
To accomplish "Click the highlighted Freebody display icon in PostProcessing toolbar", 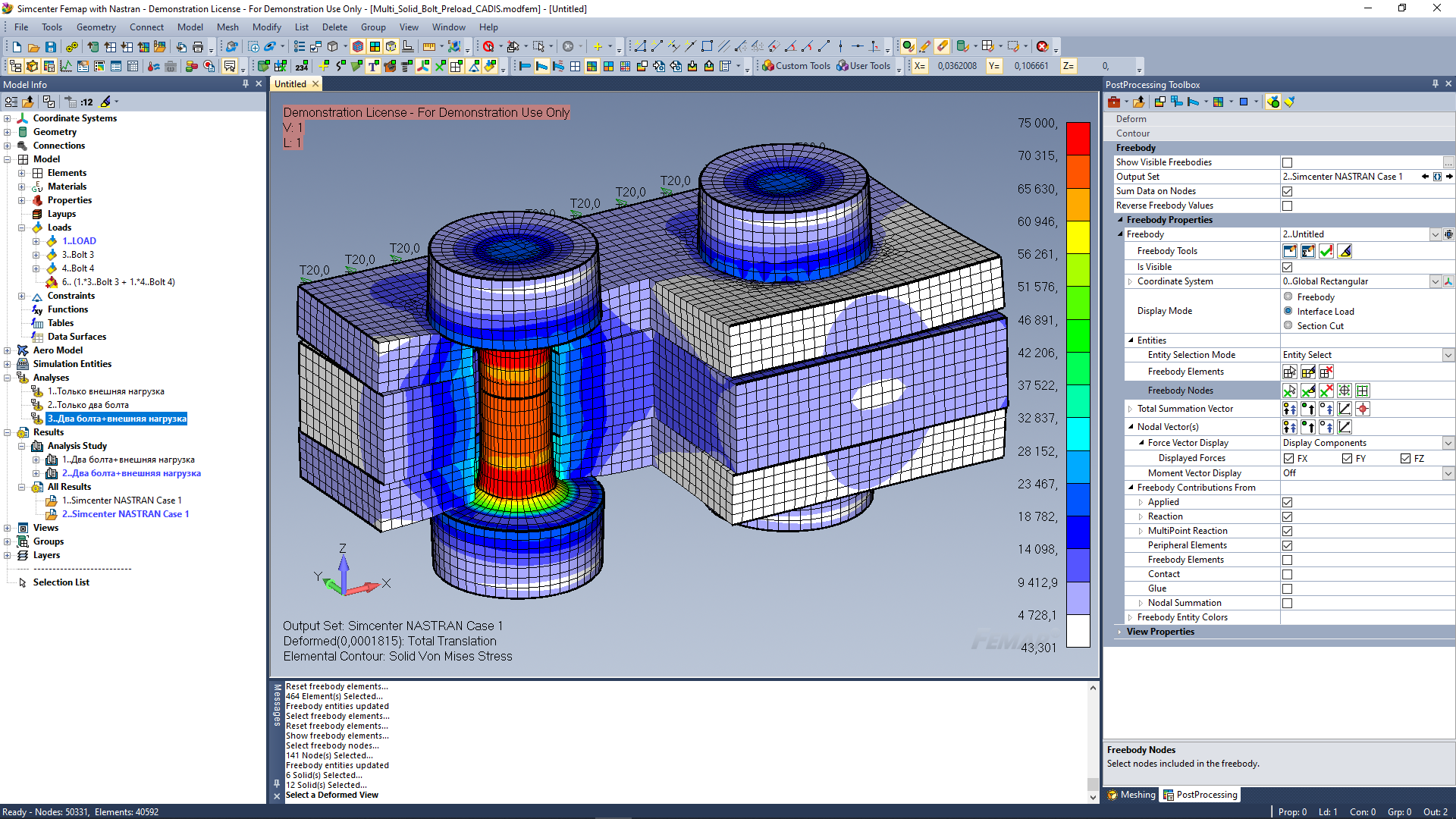I will [1273, 102].
